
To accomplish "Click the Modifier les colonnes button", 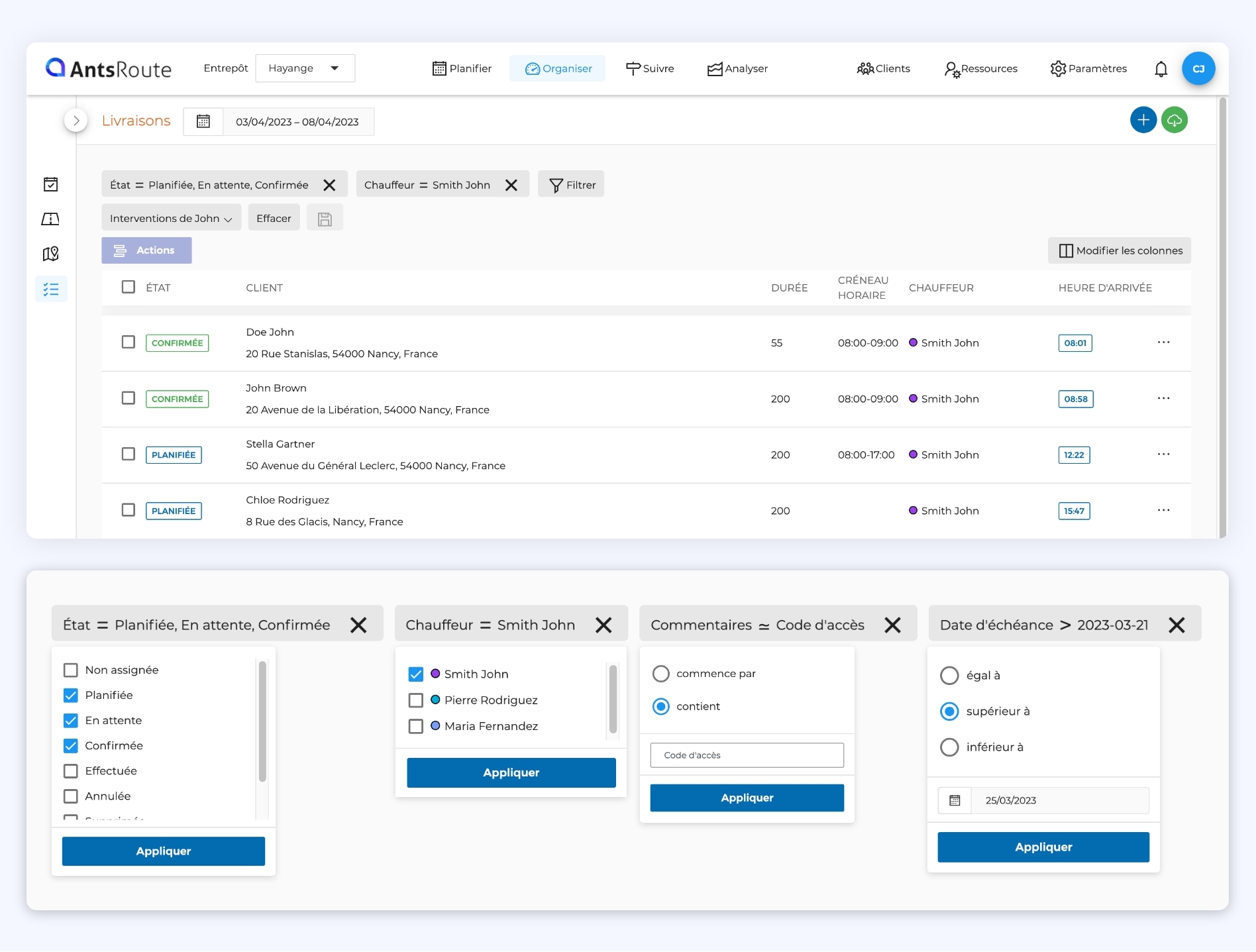I will click(x=1120, y=250).
